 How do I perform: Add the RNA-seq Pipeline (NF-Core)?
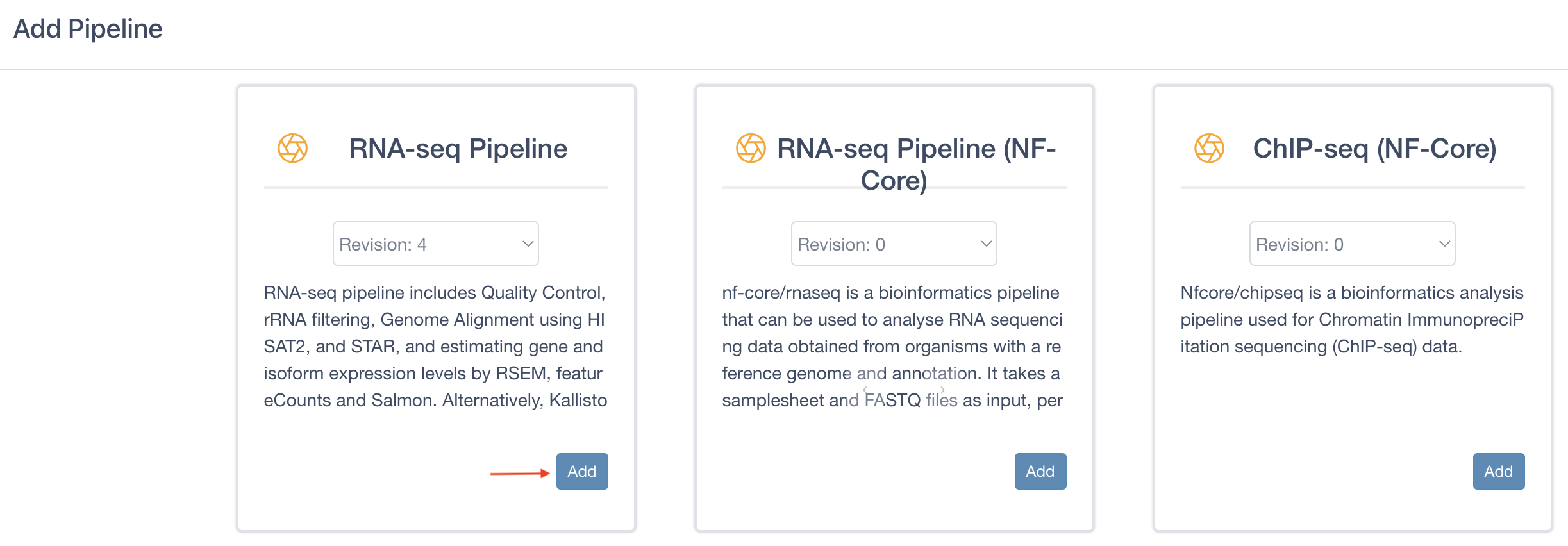pyautogui.click(x=1040, y=472)
